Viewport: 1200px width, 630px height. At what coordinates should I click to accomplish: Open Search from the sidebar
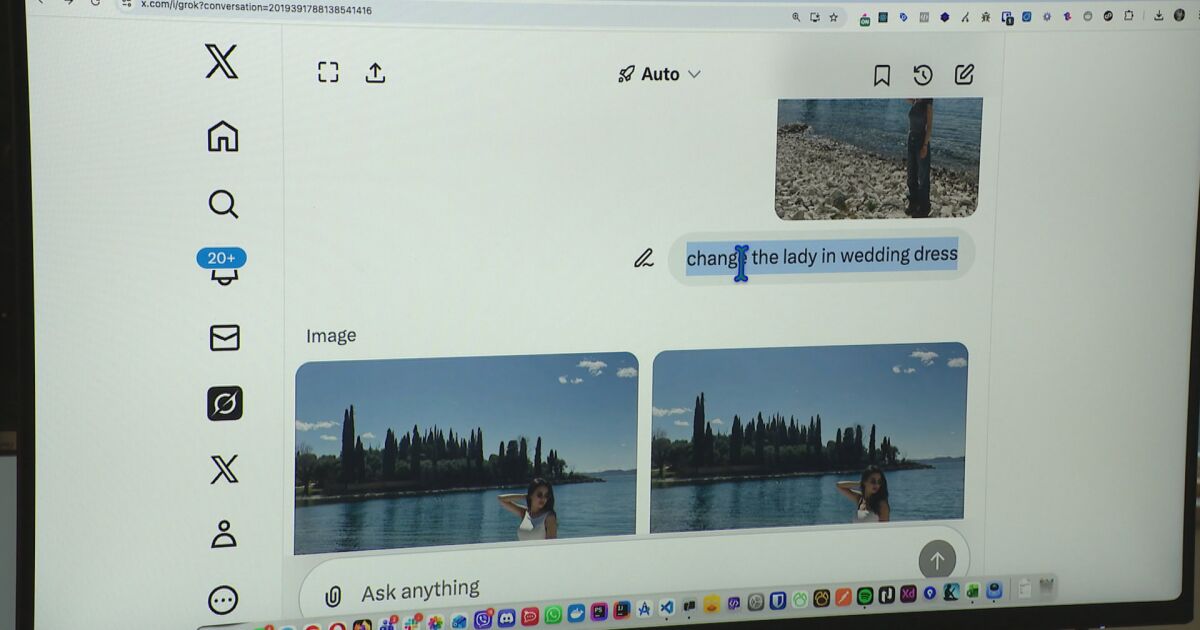222,204
